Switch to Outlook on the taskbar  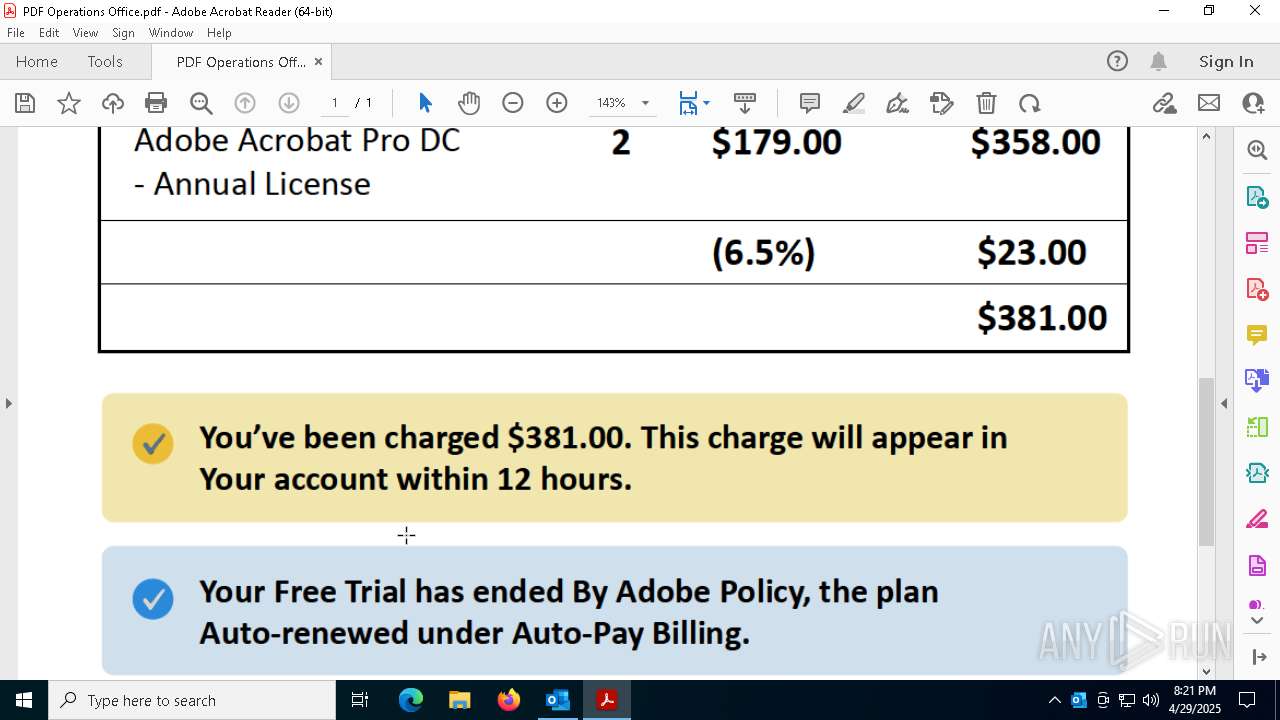557,700
